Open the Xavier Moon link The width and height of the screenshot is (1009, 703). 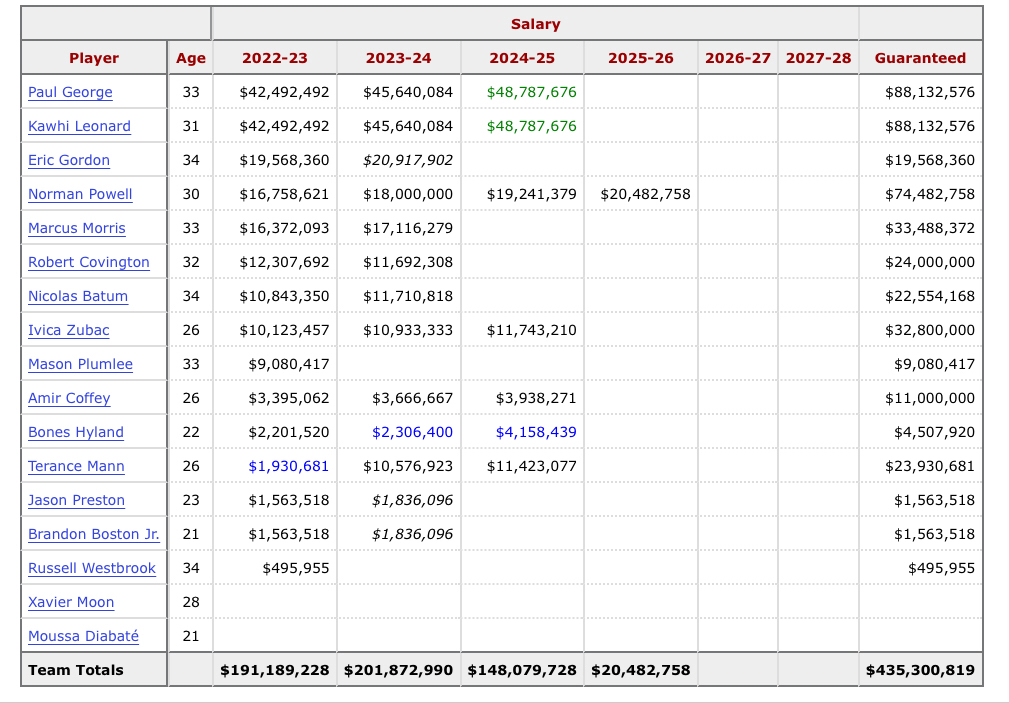pos(71,603)
